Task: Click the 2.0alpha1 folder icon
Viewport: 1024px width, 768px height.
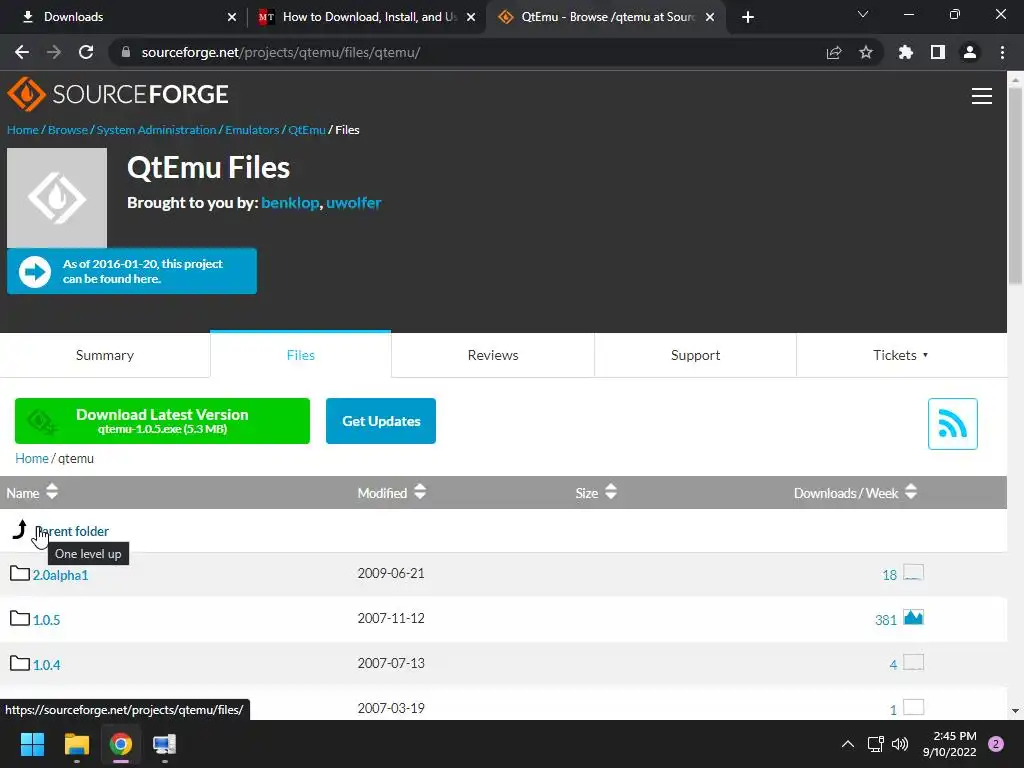Action: (20, 573)
